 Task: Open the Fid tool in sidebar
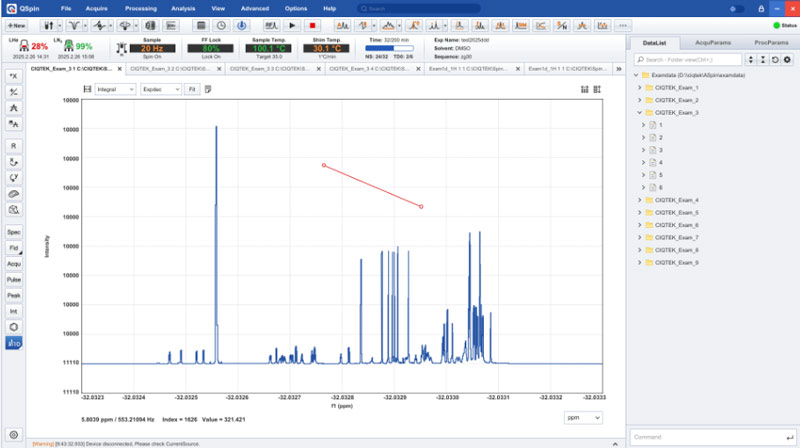[14, 247]
